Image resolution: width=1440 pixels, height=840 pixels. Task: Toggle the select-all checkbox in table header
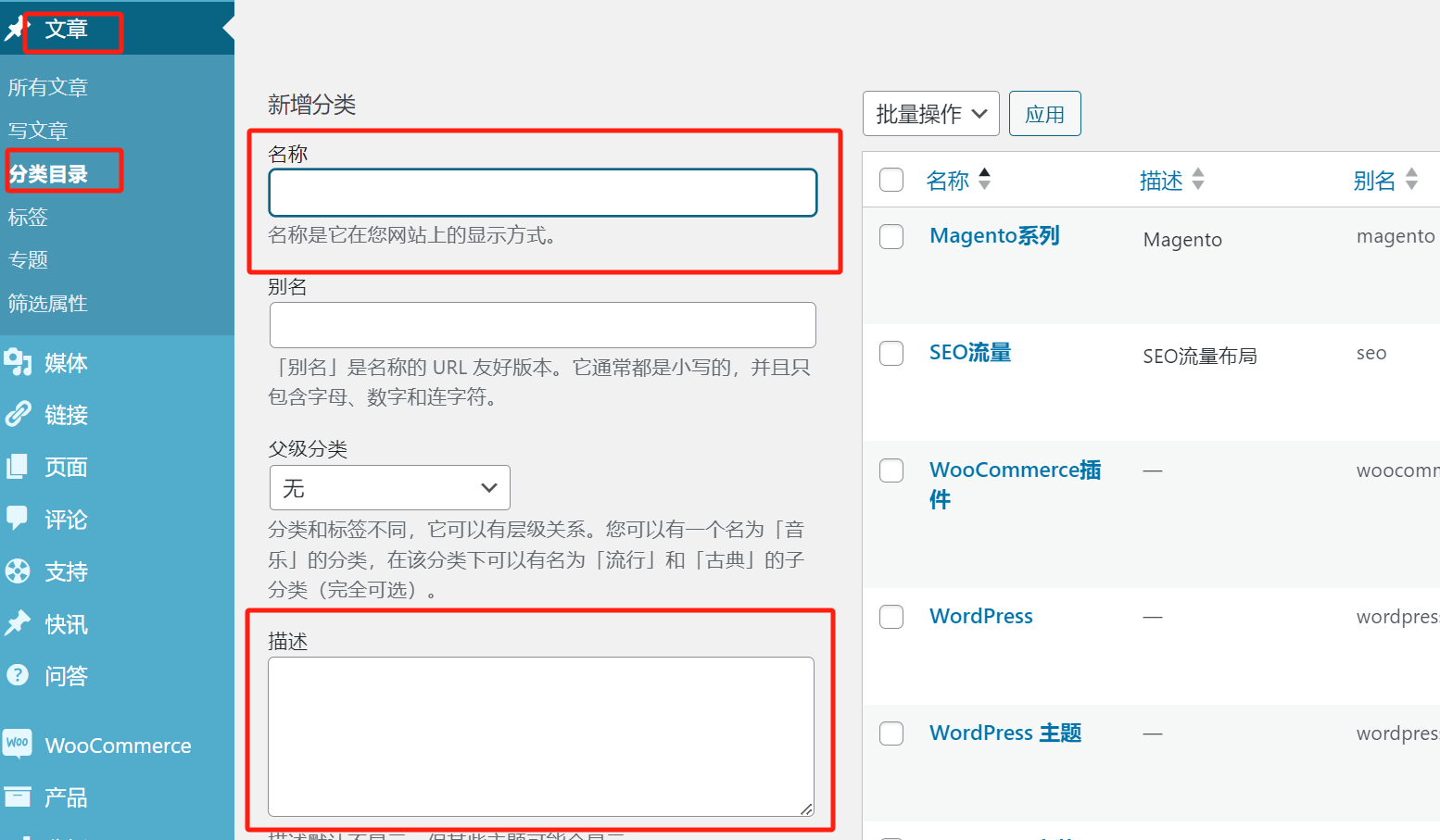click(891, 180)
